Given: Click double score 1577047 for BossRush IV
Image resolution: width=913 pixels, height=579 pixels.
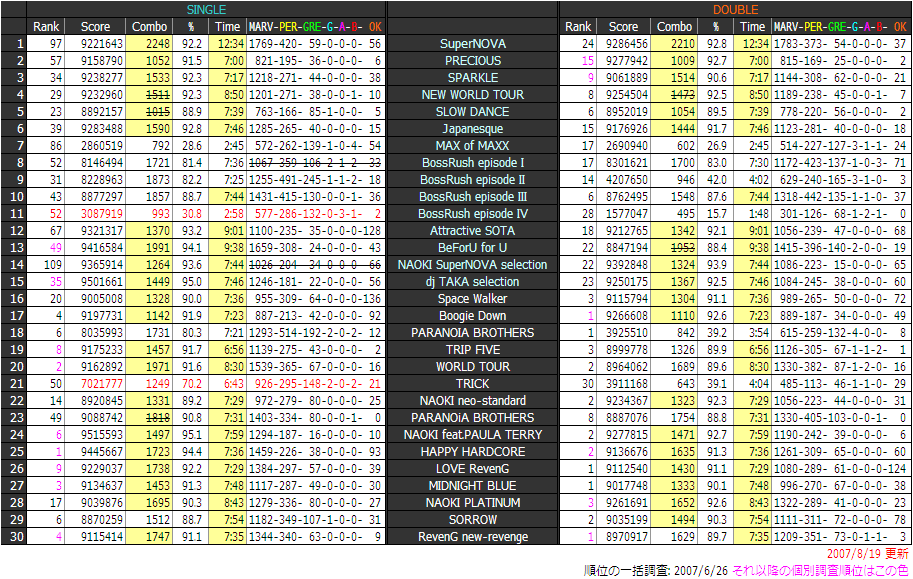Looking at the screenshot, I should [x=627, y=214].
